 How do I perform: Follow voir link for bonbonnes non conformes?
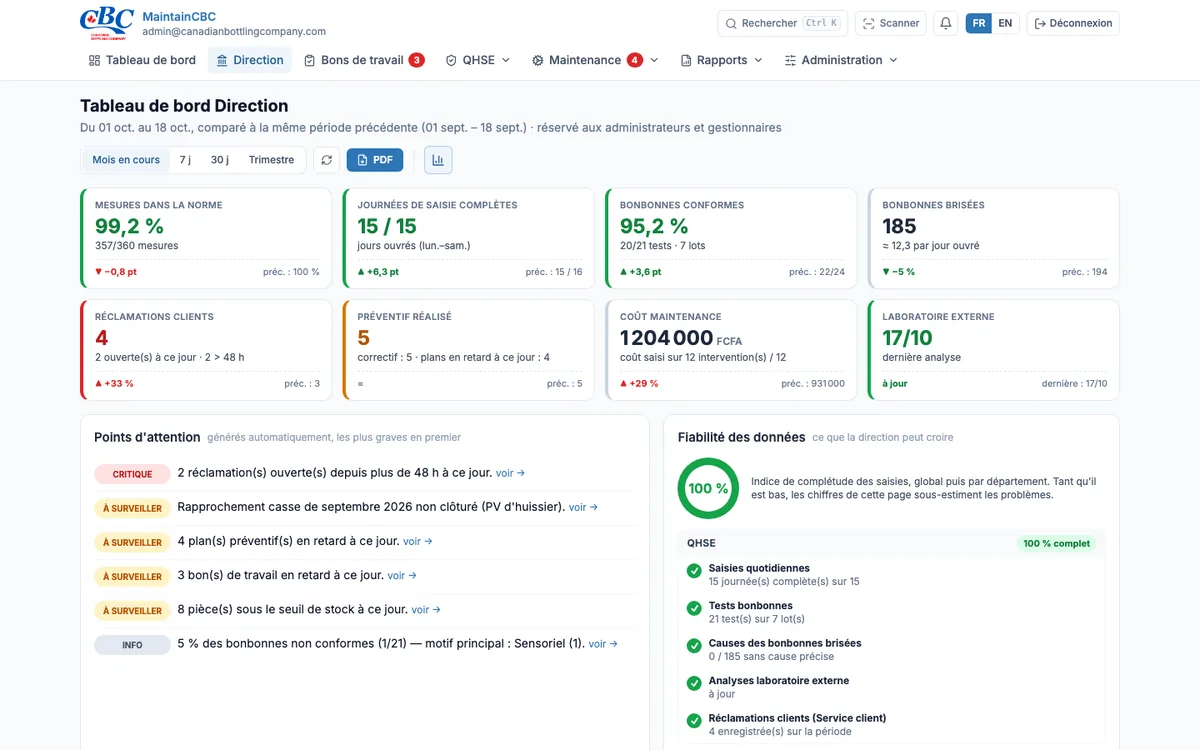(x=603, y=644)
